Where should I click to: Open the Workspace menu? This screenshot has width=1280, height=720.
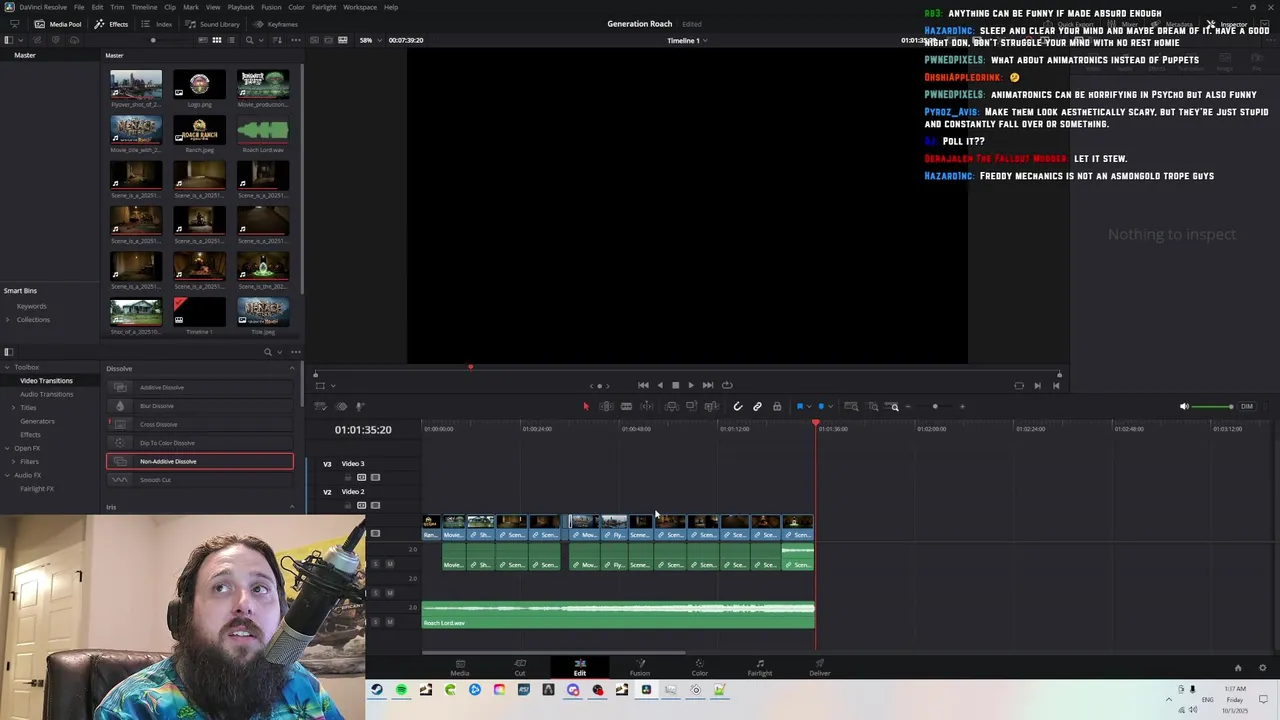(x=360, y=7)
